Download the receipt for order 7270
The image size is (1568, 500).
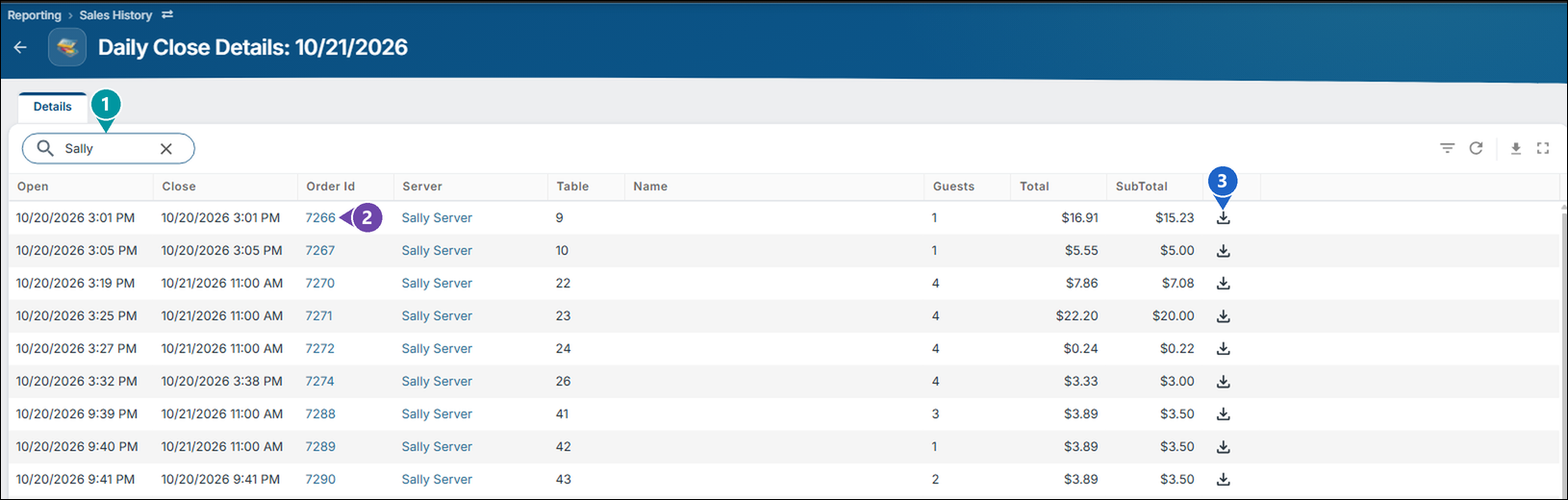tap(1224, 284)
